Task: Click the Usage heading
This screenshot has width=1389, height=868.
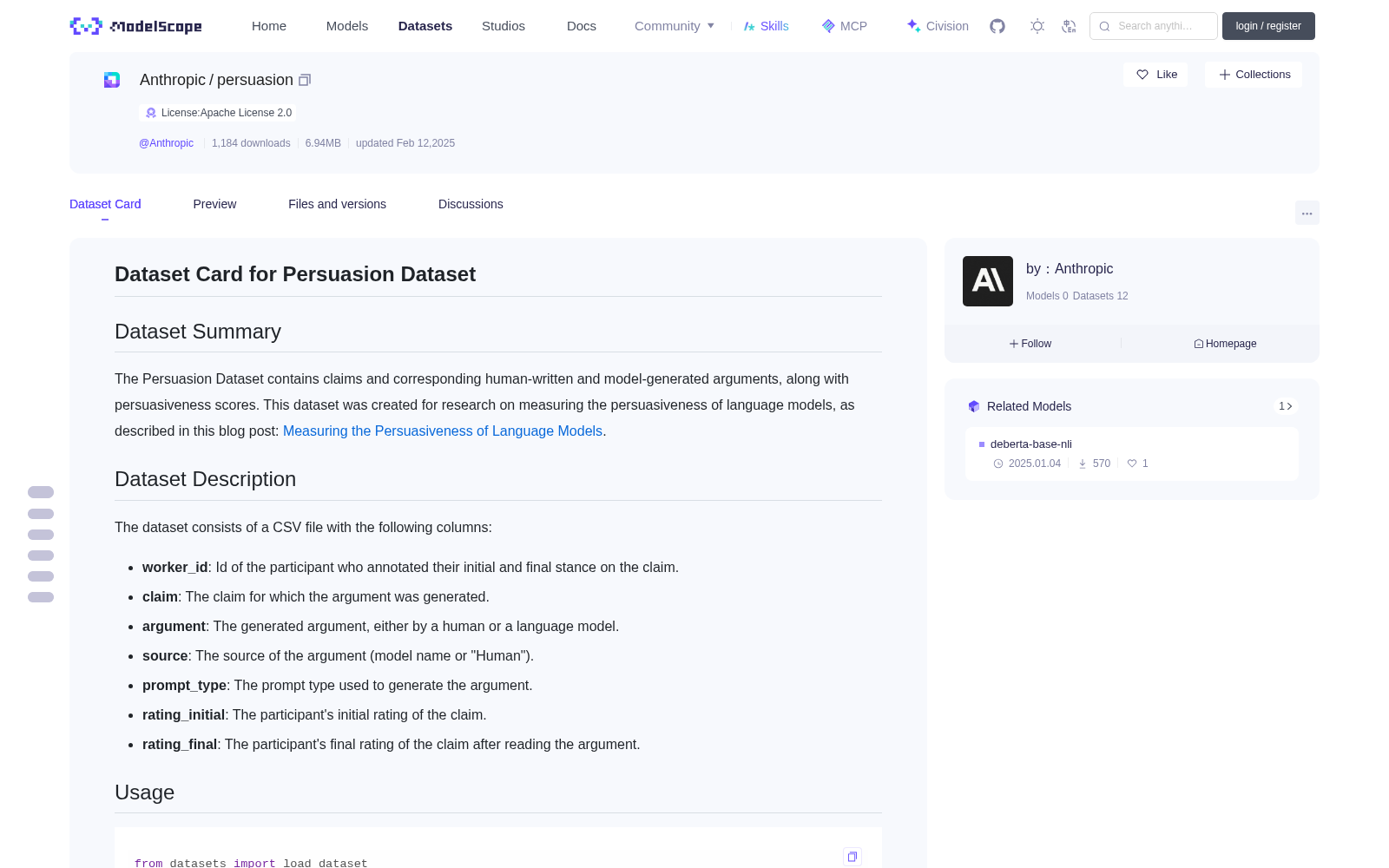Action: [x=144, y=792]
